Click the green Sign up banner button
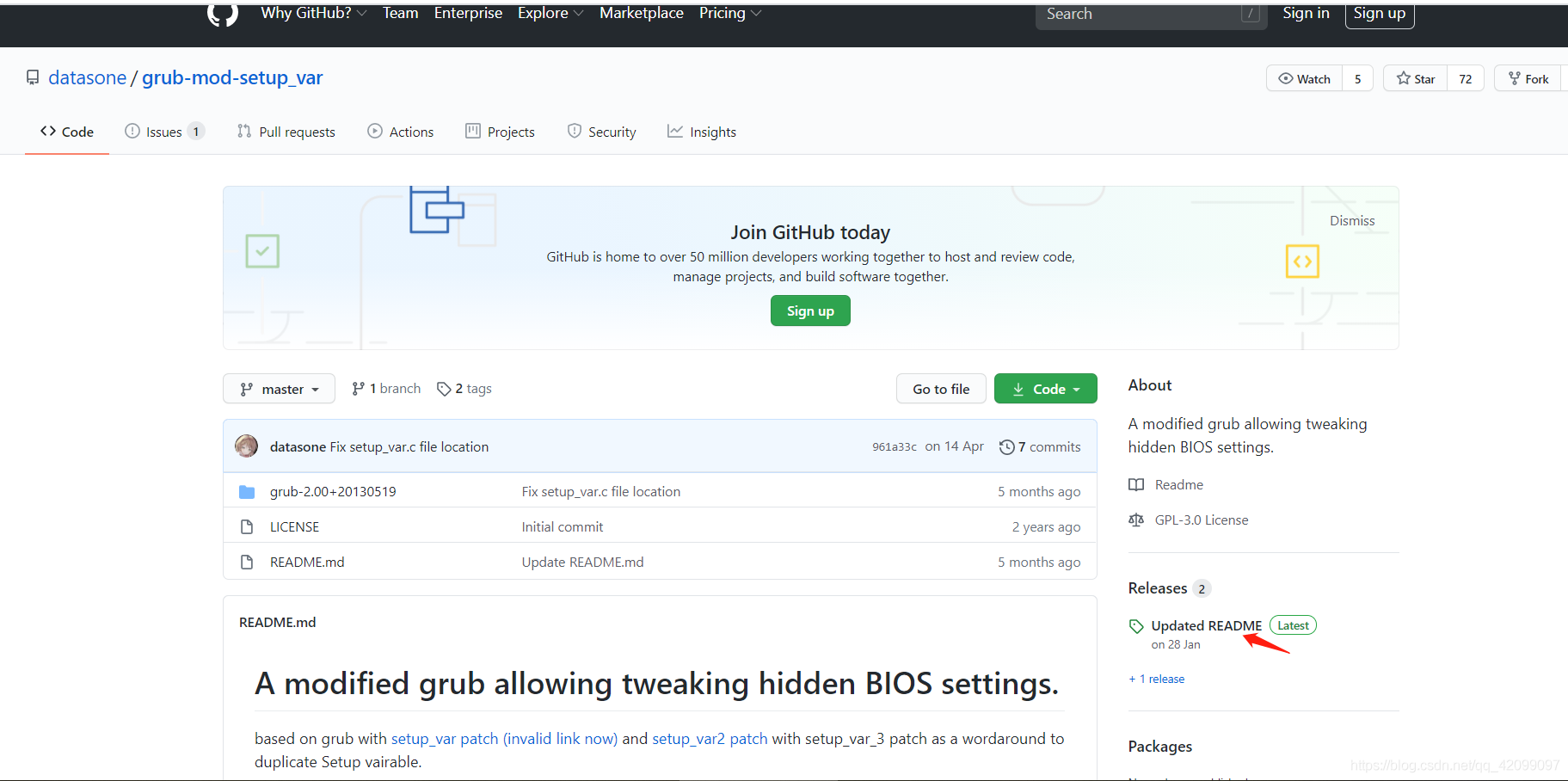 [x=810, y=311]
